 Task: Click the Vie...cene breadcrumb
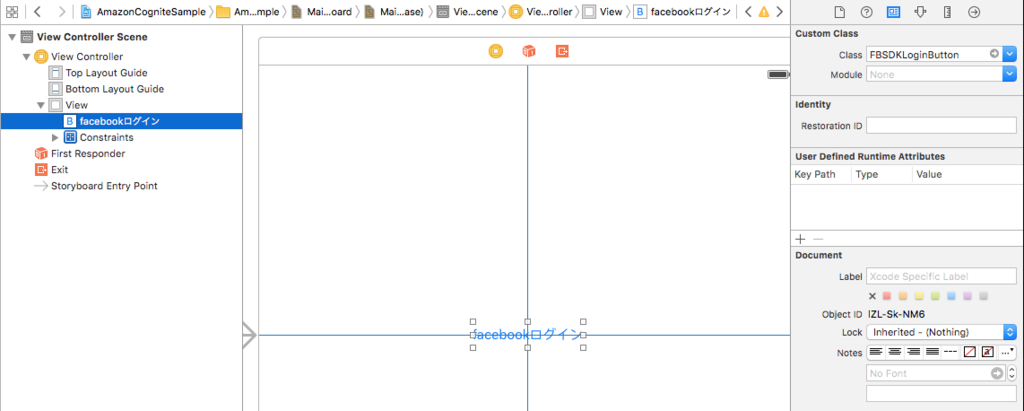pyautogui.click(x=467, y=12)
